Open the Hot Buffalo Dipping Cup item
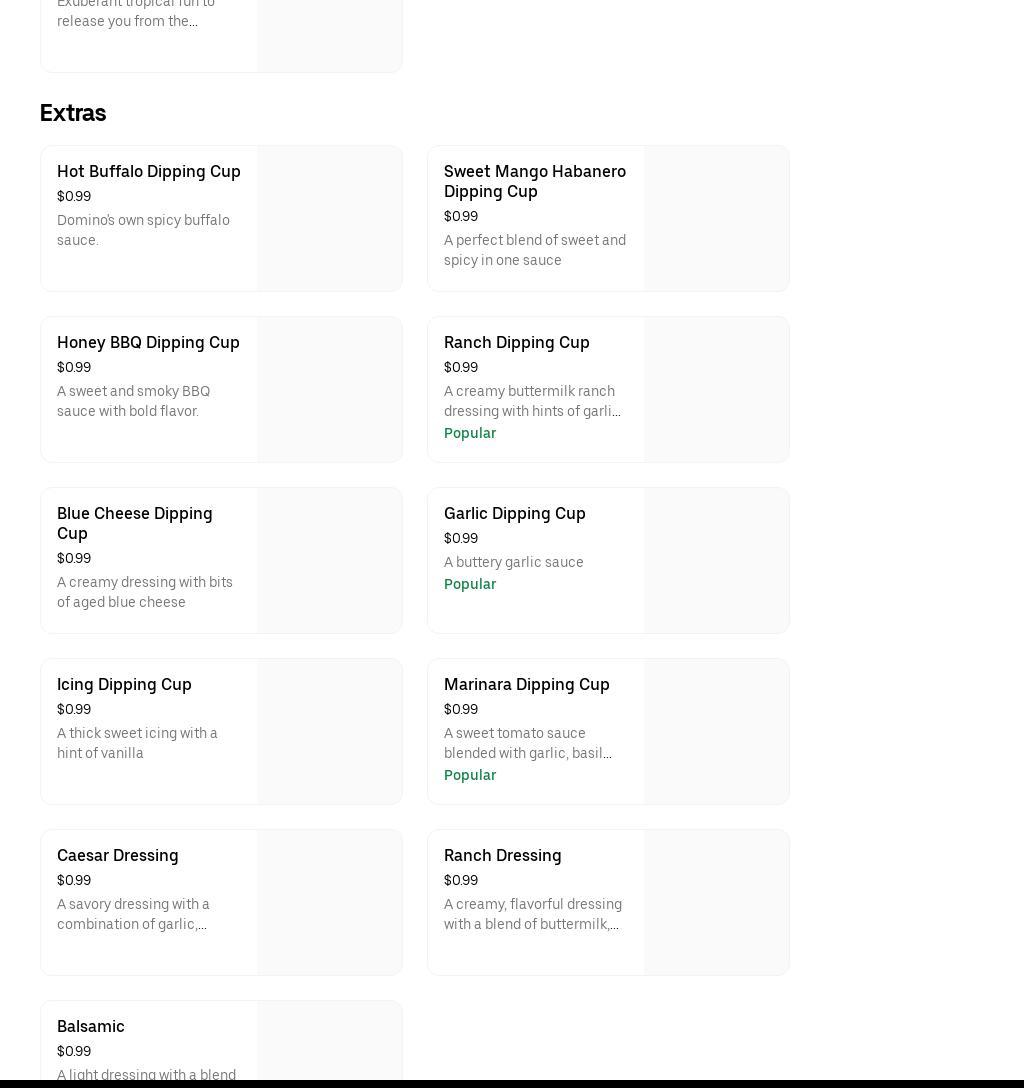Viewport: 1024px width, 1088px height. (x=148, y=171)
